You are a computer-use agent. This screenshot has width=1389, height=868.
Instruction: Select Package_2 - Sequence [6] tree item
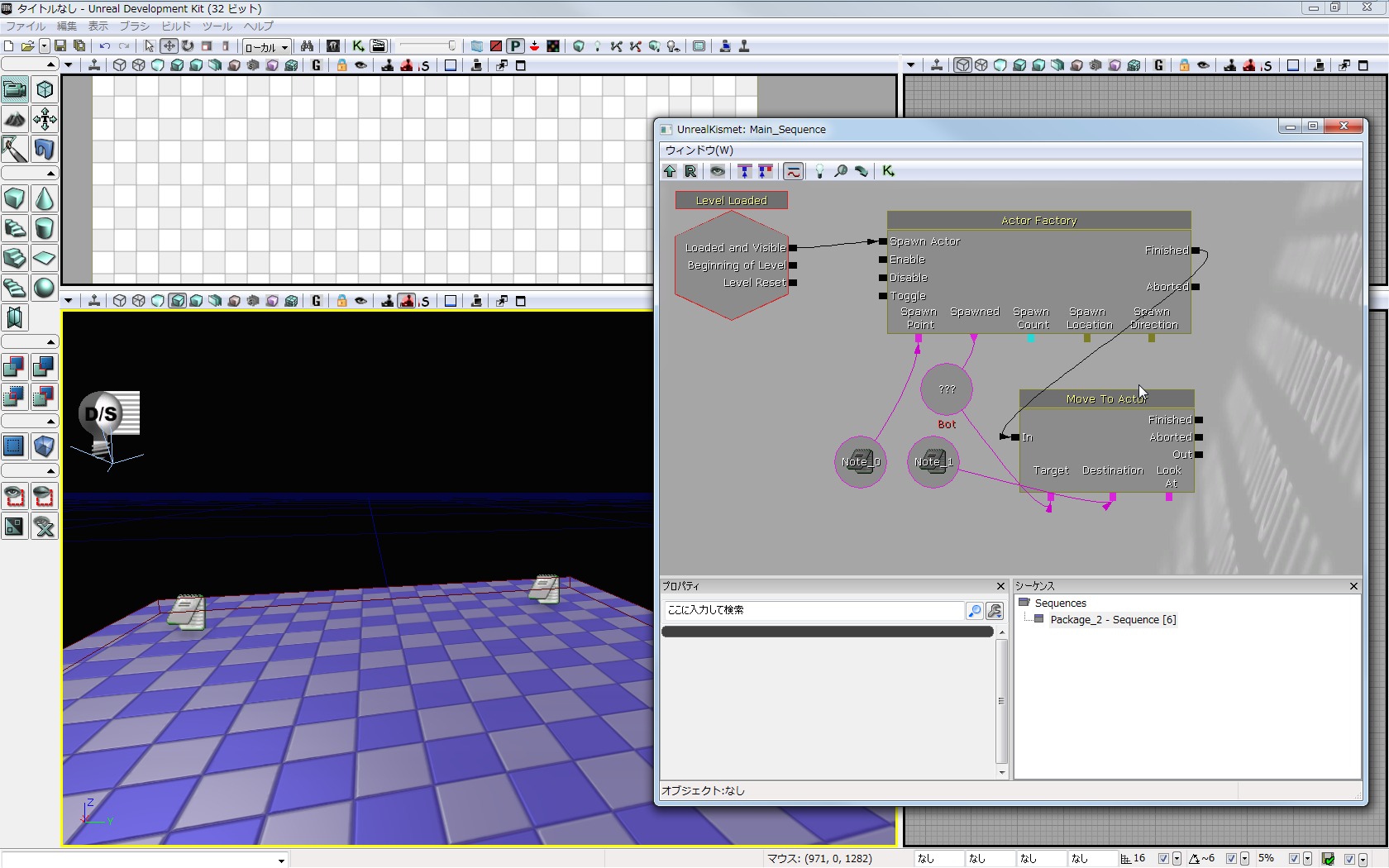pyautogui.click(x=1112, y=619)
